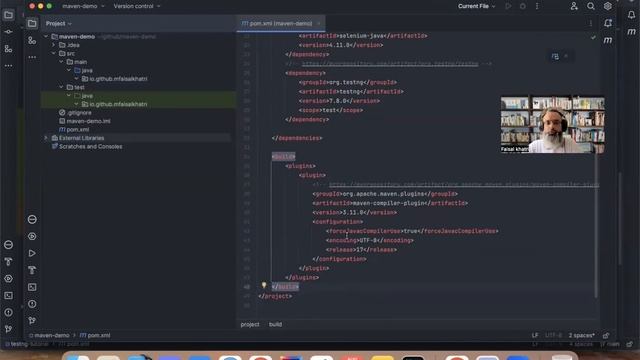Click the 'build' breadcrumb below the editor
The image size is (640, 360).
pyautogui.click(x=275, y=324)
